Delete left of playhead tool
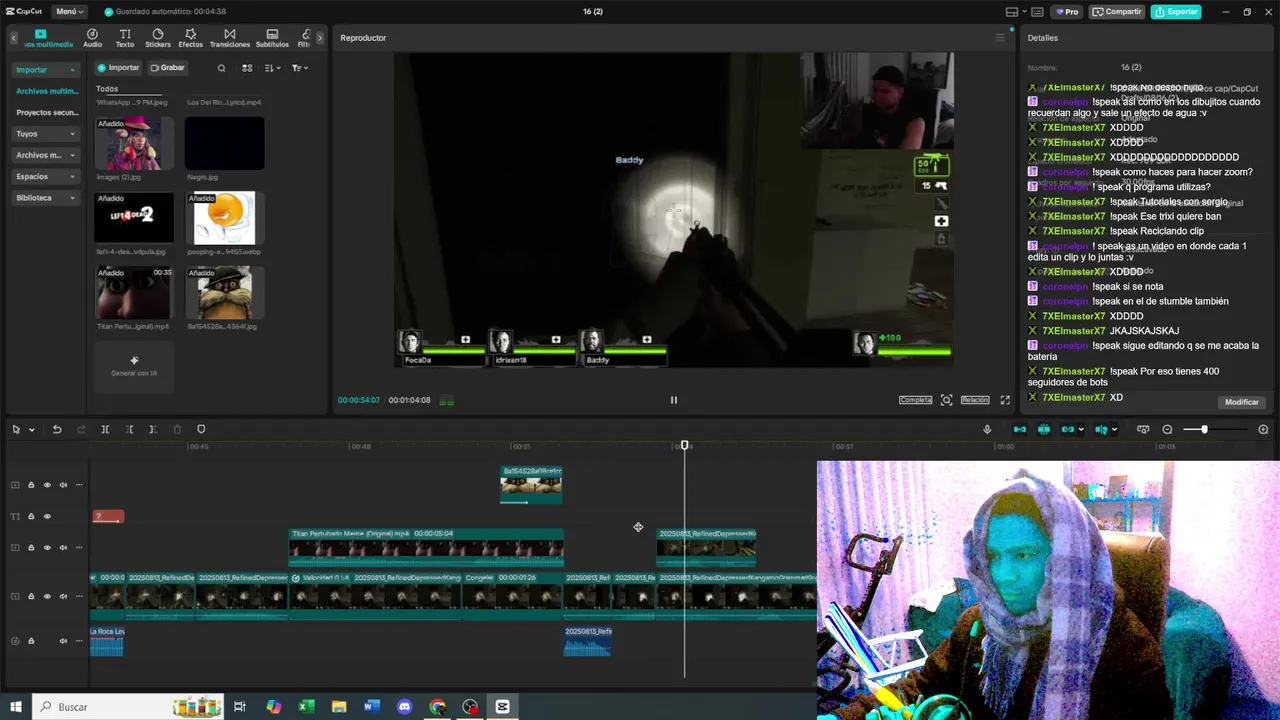Image resolution: width=1280 pixels, height=720 pixels. 129,430
